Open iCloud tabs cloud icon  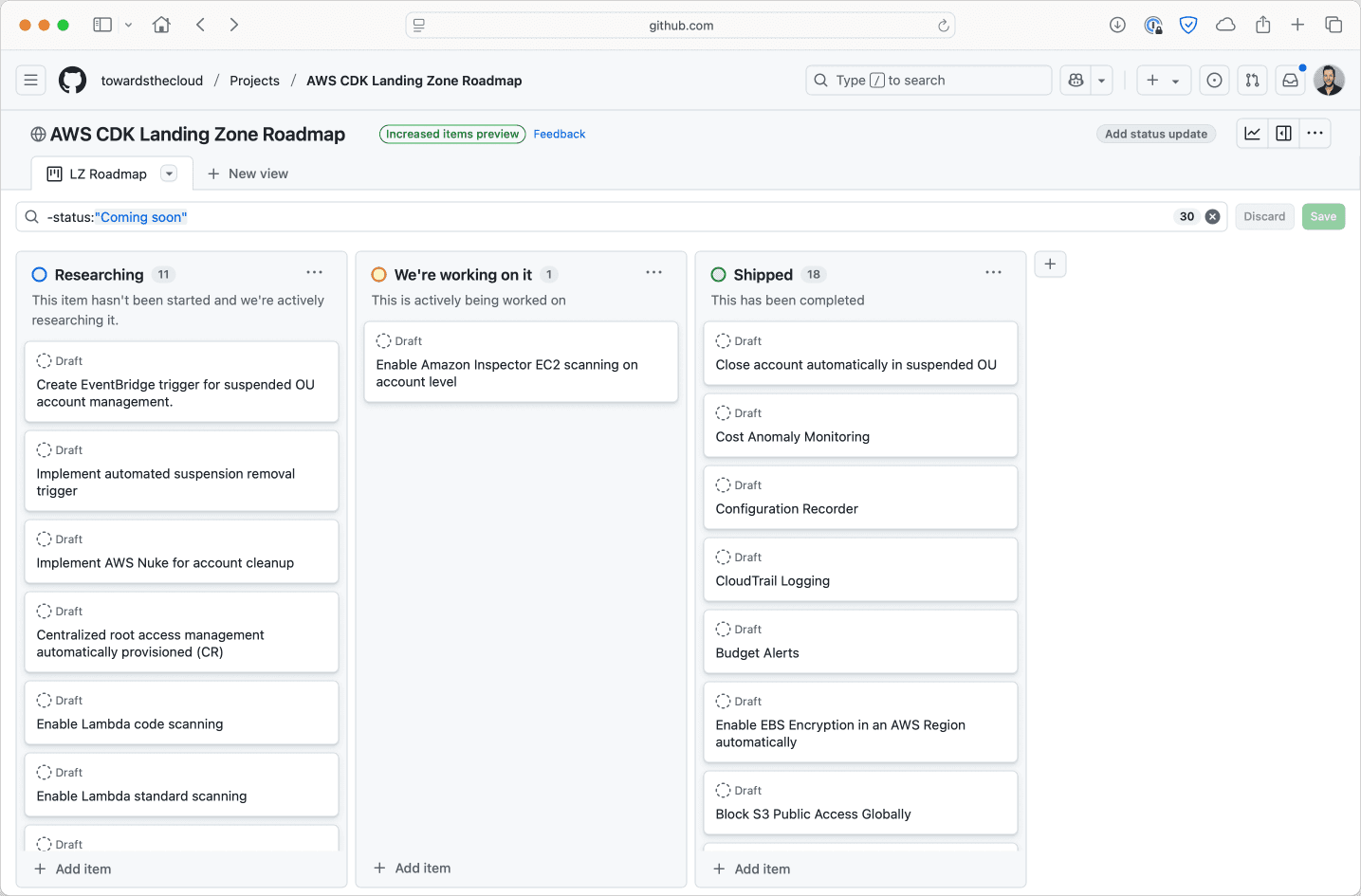pyautogui.click(x=1225, y=25)
